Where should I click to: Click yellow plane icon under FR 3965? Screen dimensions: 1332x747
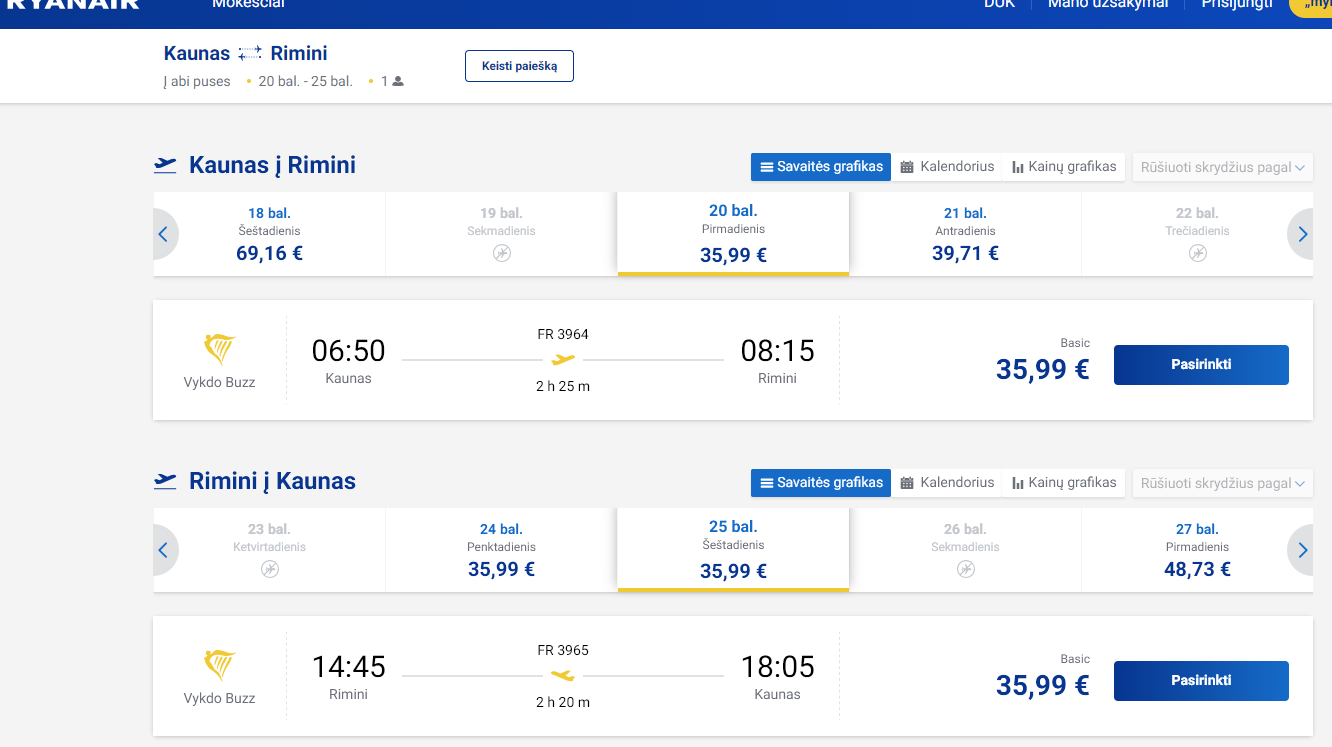pyautogui.click(x=563, y=675)
